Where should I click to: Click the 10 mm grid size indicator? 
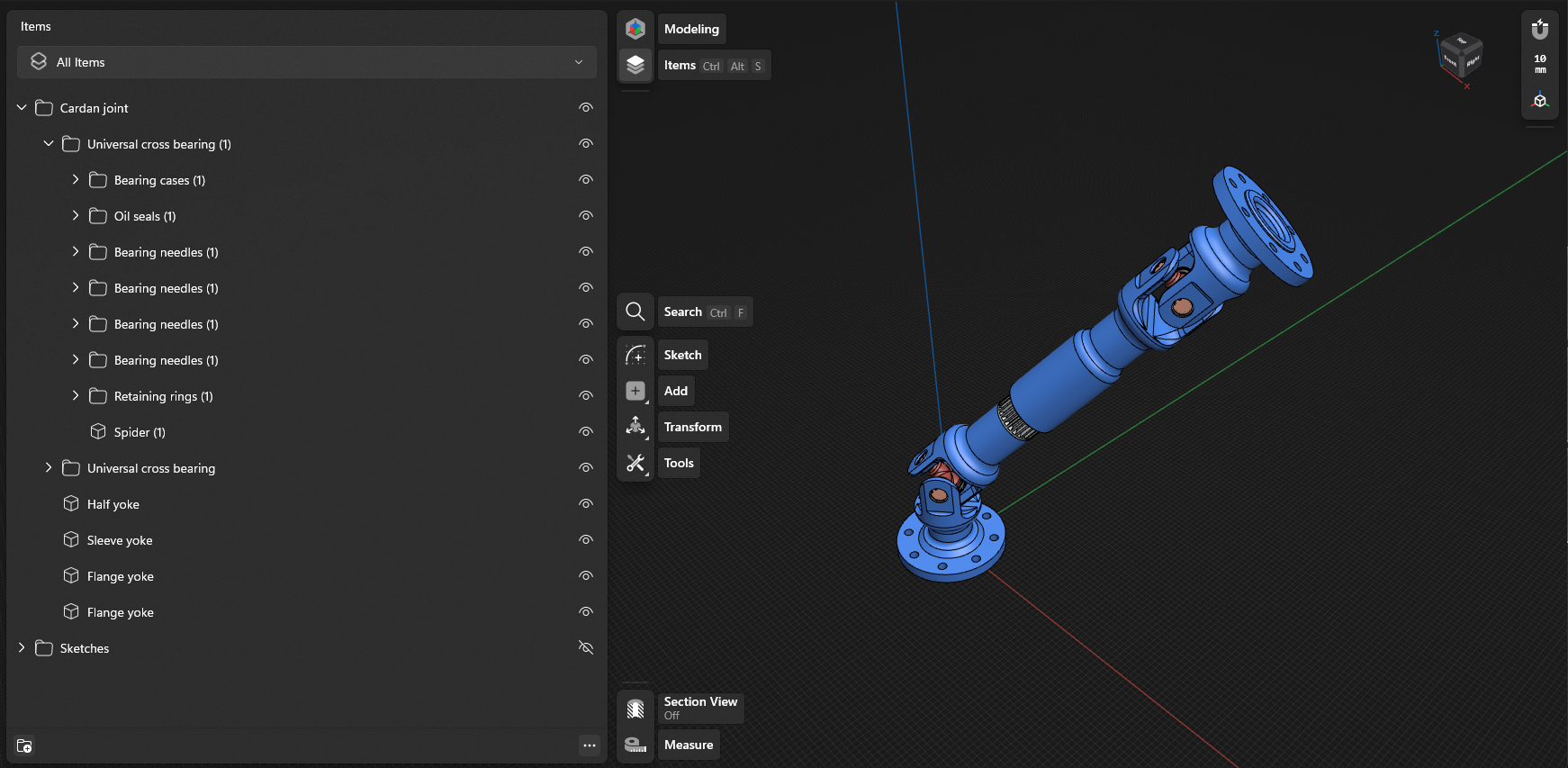pyautogui.click(x=1540, y=64)
